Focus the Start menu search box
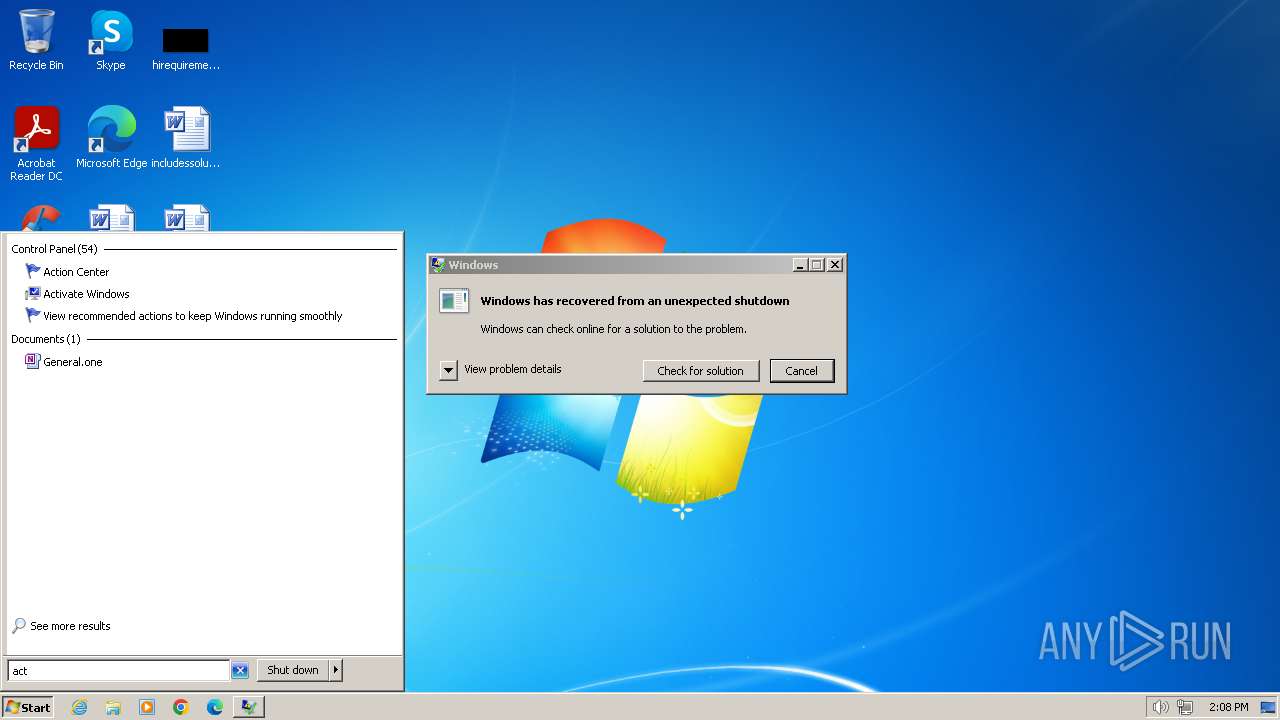 [x=118, y=671]
